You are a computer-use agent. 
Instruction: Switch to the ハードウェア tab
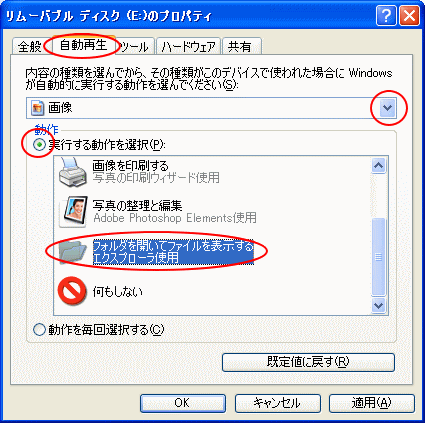(x=188, y=46)
